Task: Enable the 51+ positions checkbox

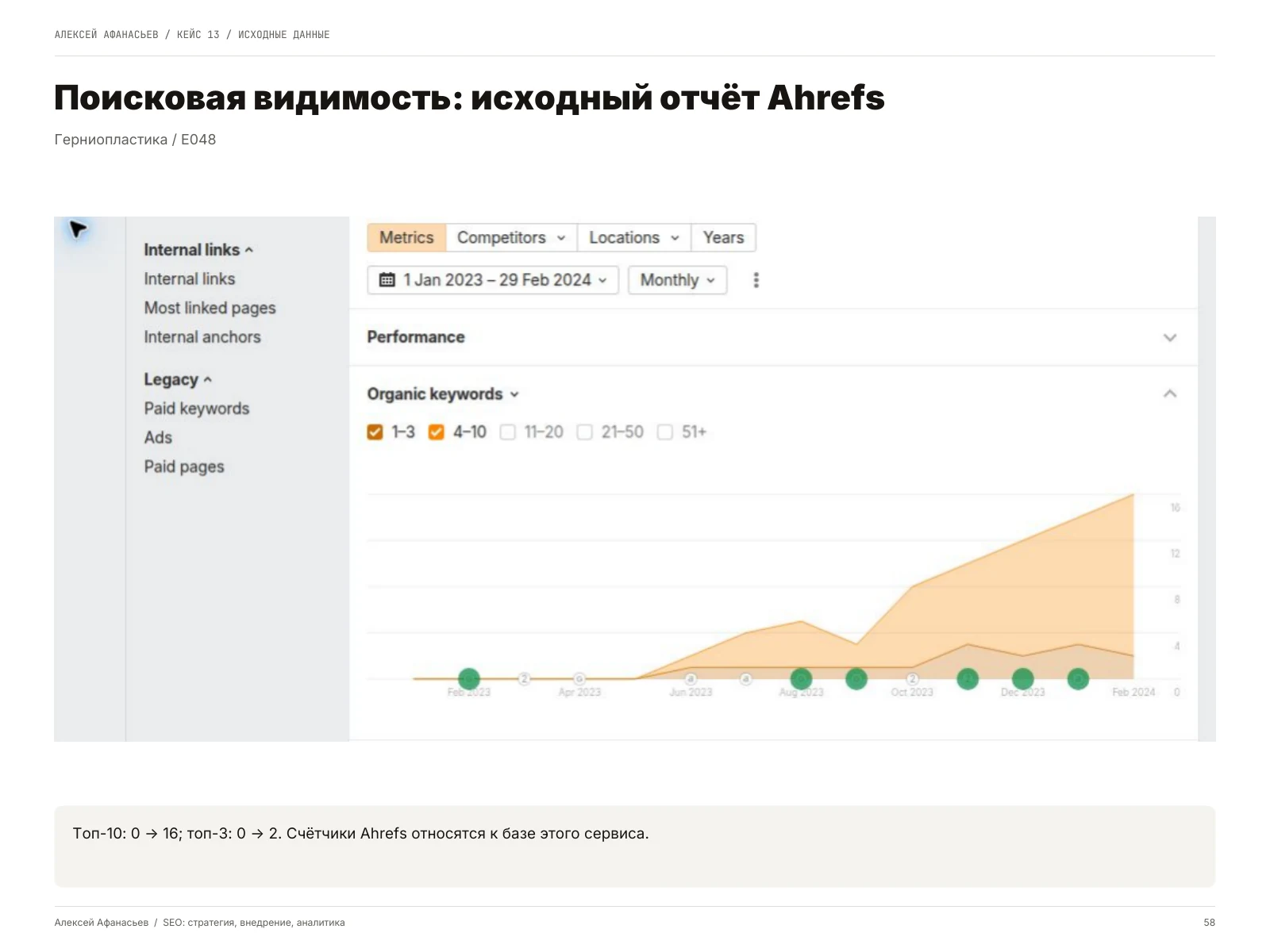Action: (x=665, y=432)
